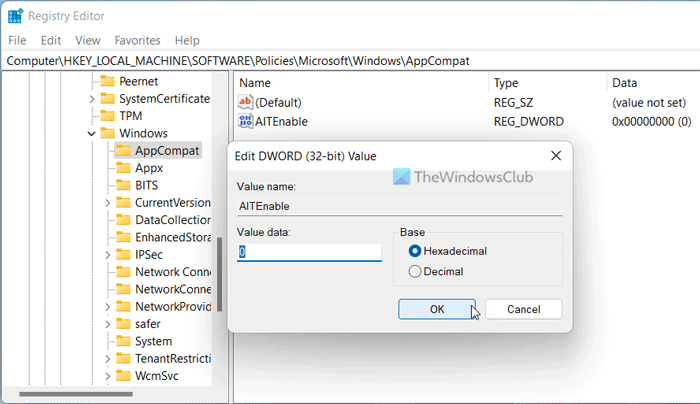
Task: Collapse the Windows tree node
Action: pos(92,133)
